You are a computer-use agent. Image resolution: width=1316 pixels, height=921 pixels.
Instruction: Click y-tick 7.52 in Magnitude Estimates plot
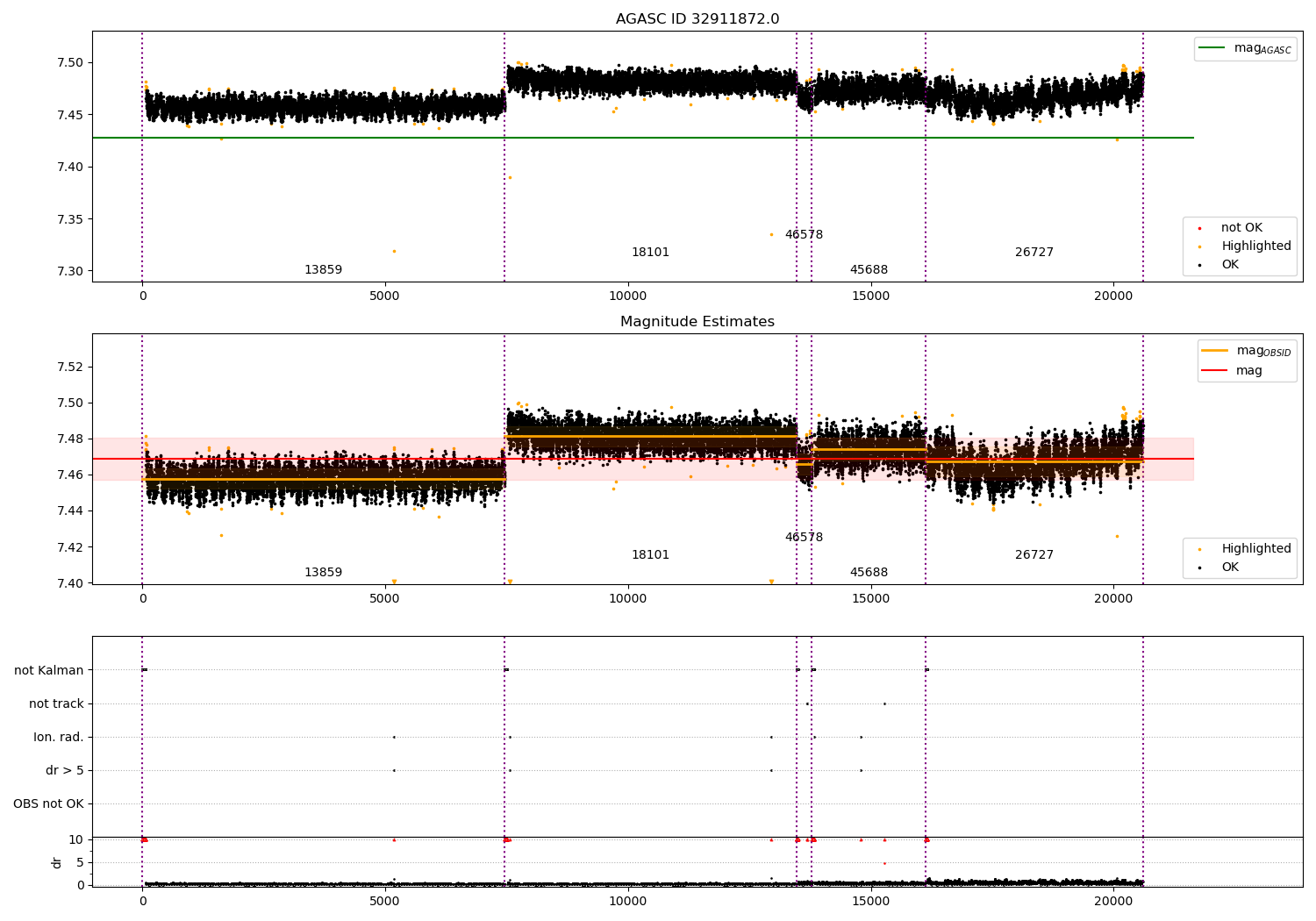(x=68, y=367)
